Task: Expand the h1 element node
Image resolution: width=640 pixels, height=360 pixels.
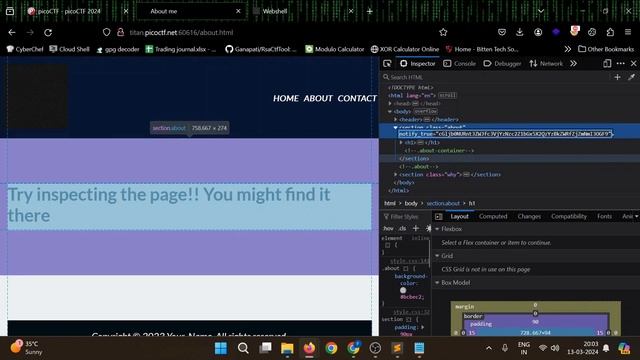Action: [x=401, y=143]
